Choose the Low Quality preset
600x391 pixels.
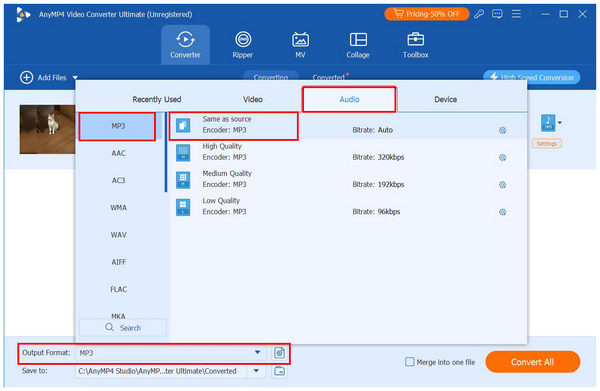tap(348, 207)
